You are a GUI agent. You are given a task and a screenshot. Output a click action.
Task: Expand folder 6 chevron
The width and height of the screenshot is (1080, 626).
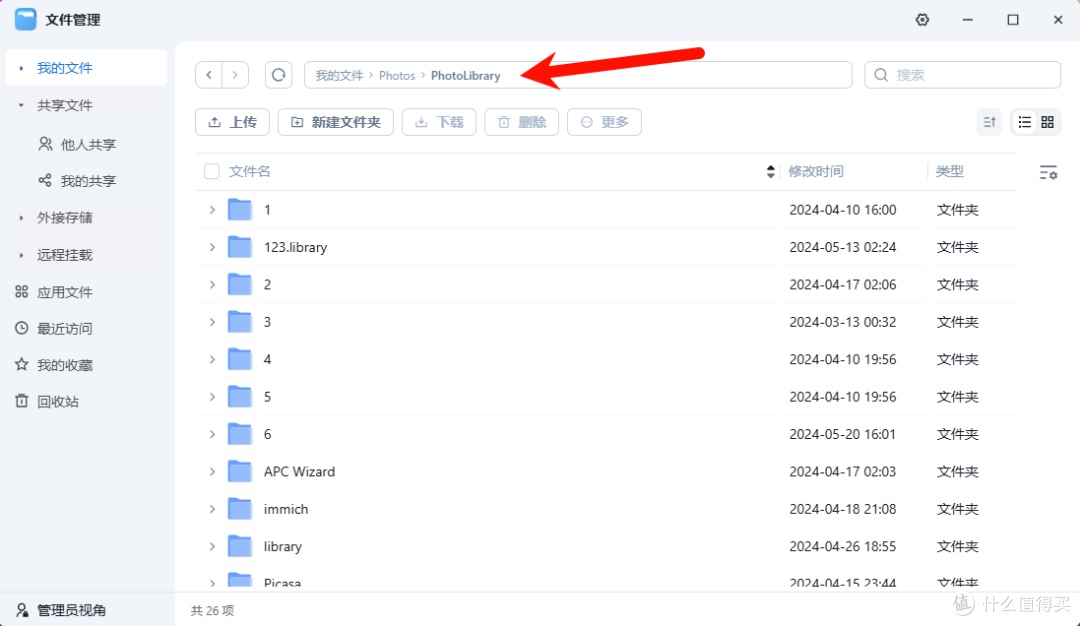pos(212,434)
